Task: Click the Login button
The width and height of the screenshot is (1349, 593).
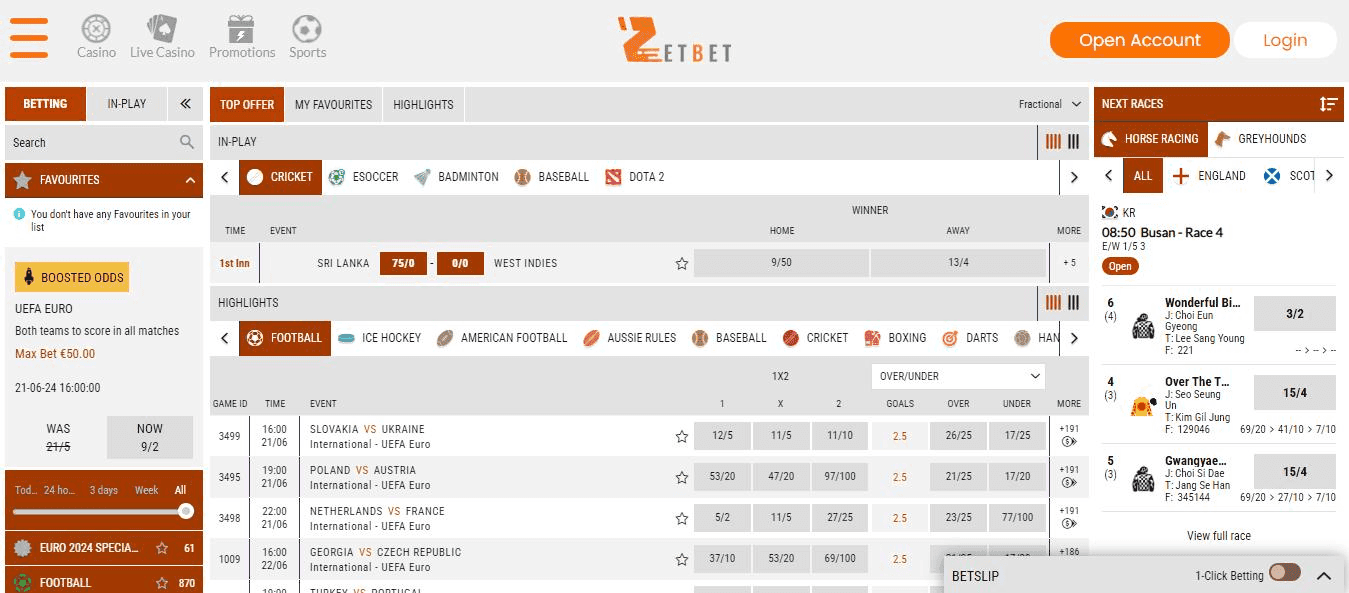Action: (1285, 40)
